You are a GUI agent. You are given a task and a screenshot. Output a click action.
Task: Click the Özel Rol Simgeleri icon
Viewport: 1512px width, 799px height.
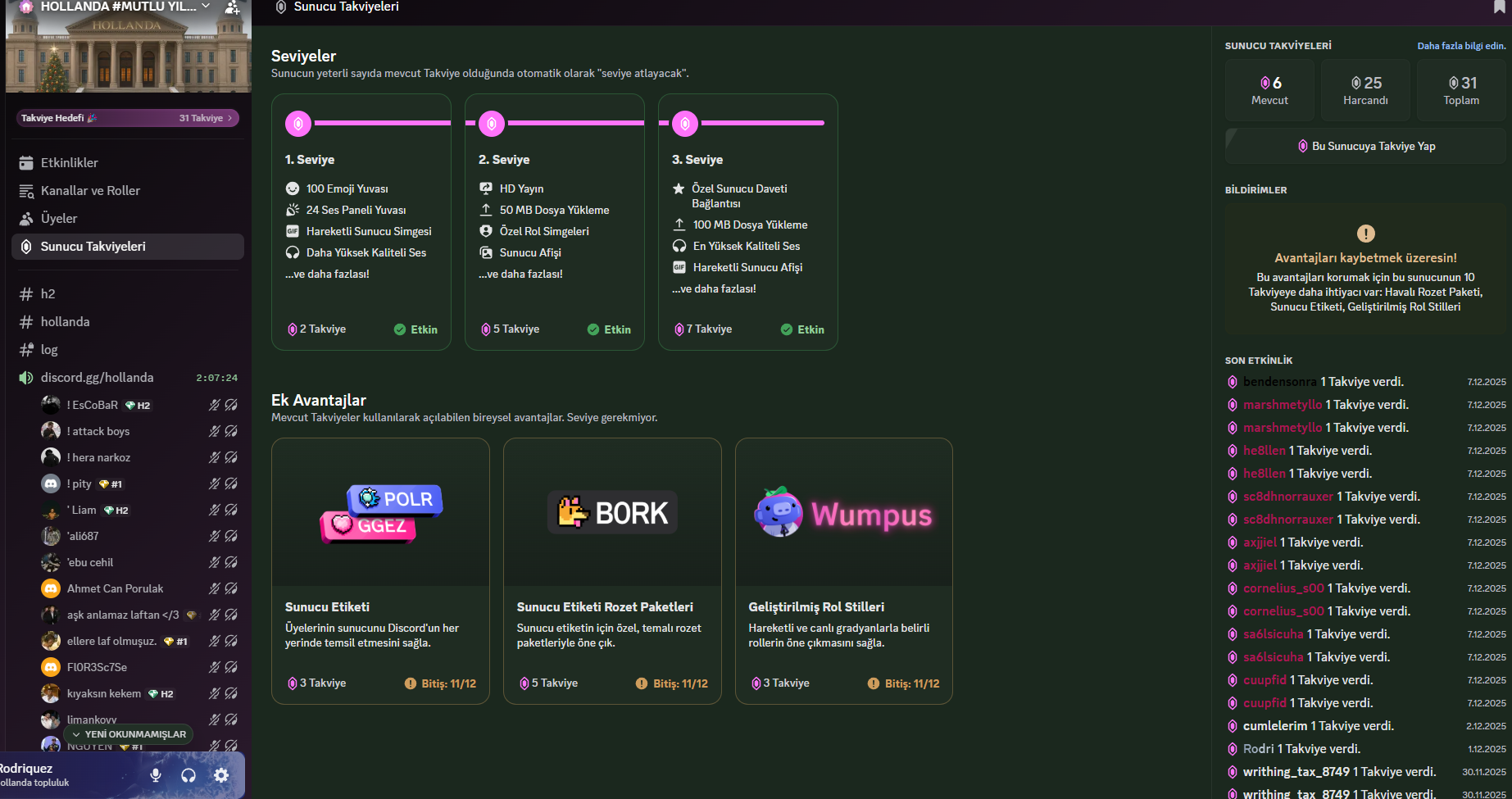coord(486,231)
